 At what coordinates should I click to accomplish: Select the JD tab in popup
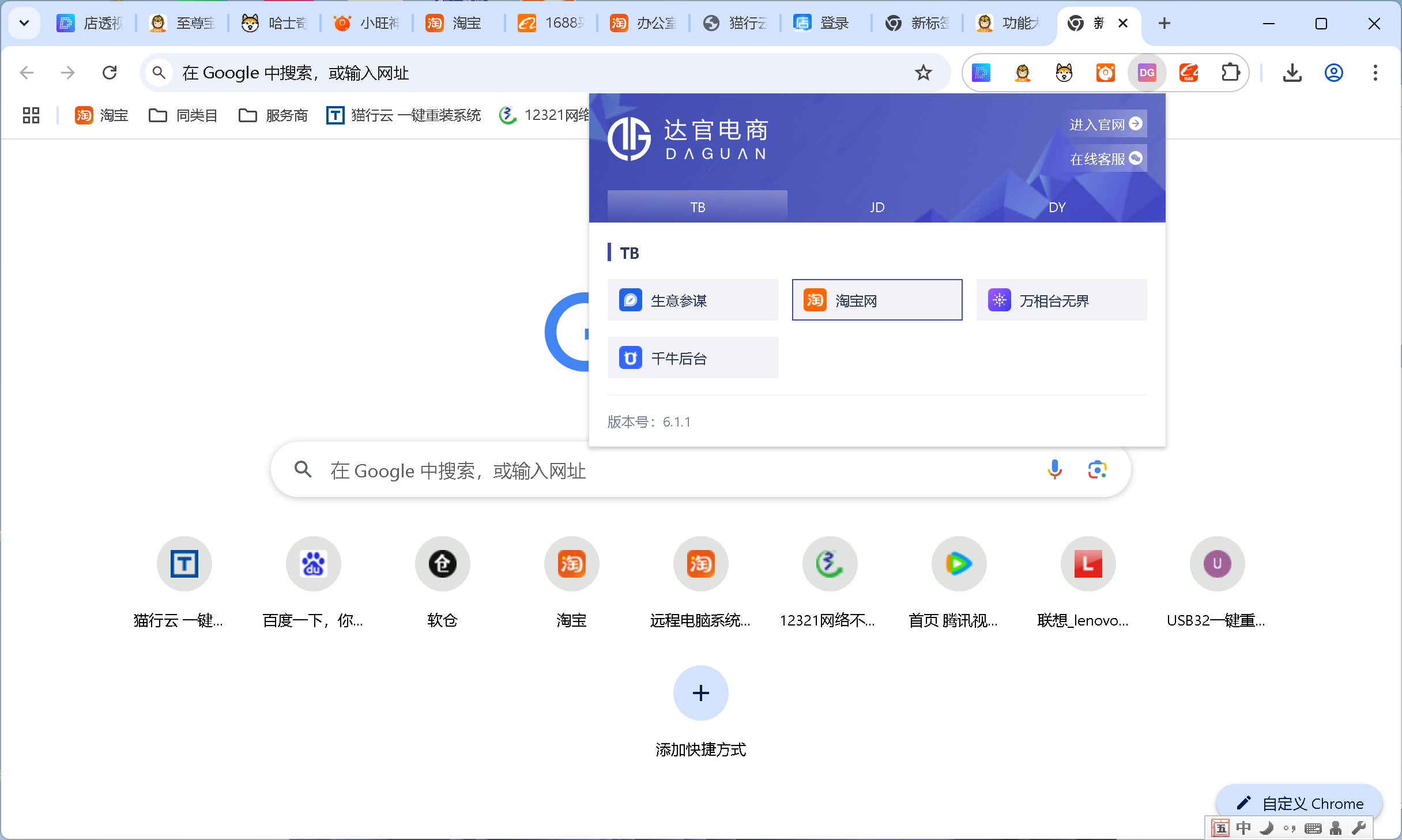(x=877, y=206)
